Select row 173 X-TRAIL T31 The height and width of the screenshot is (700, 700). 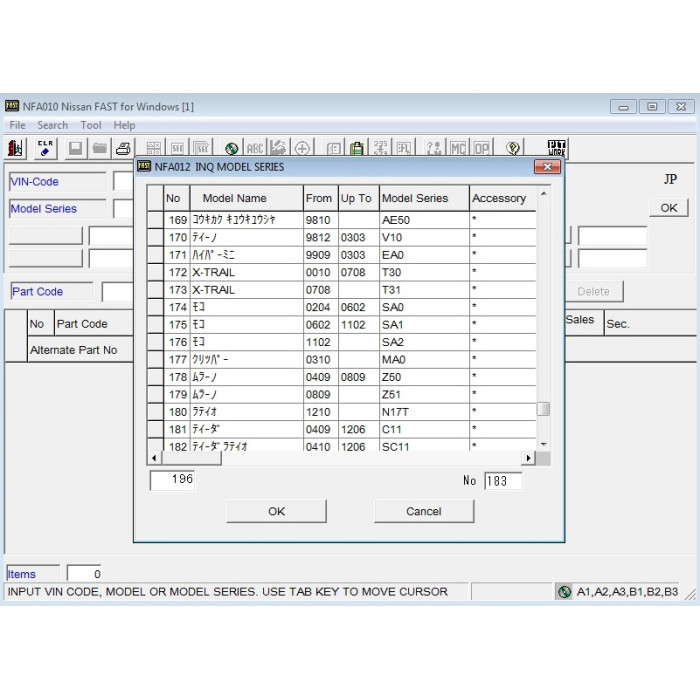(x=342, y=290)
